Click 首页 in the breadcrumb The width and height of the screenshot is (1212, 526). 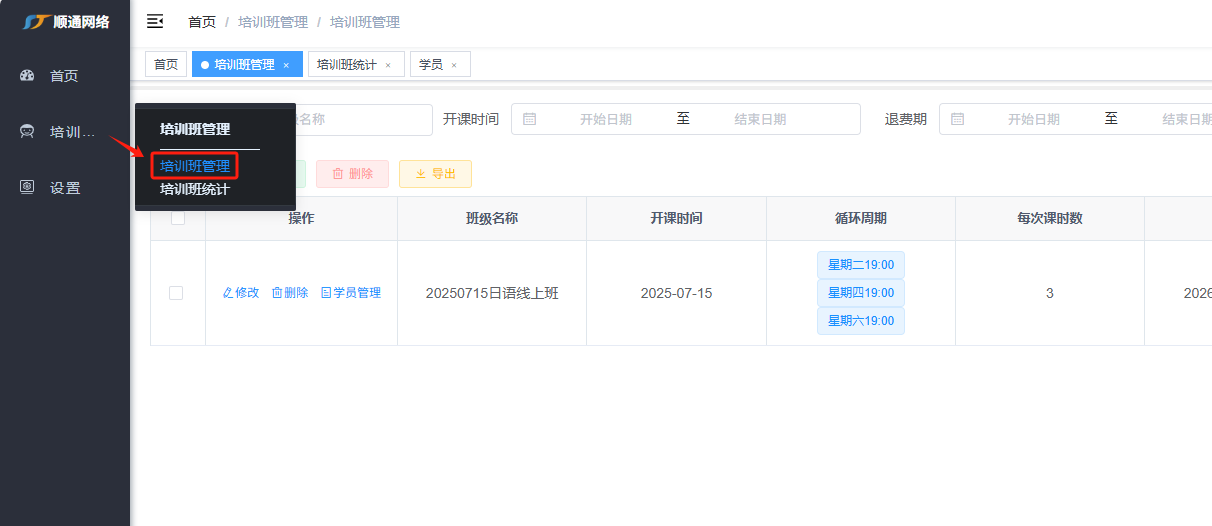click(202, 21)
